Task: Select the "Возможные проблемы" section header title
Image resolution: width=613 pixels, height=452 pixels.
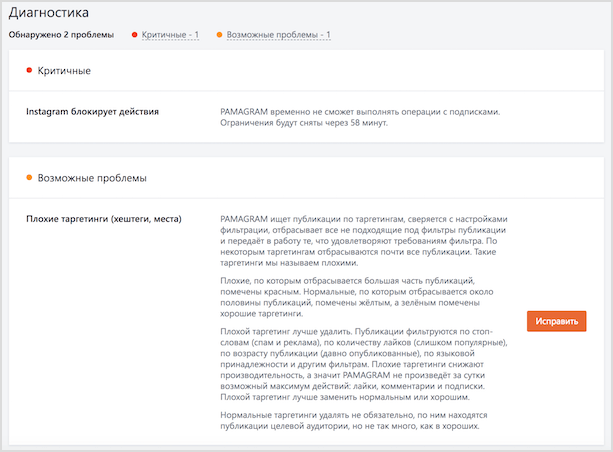Action: pyautogui.click(x=92, y=178)
